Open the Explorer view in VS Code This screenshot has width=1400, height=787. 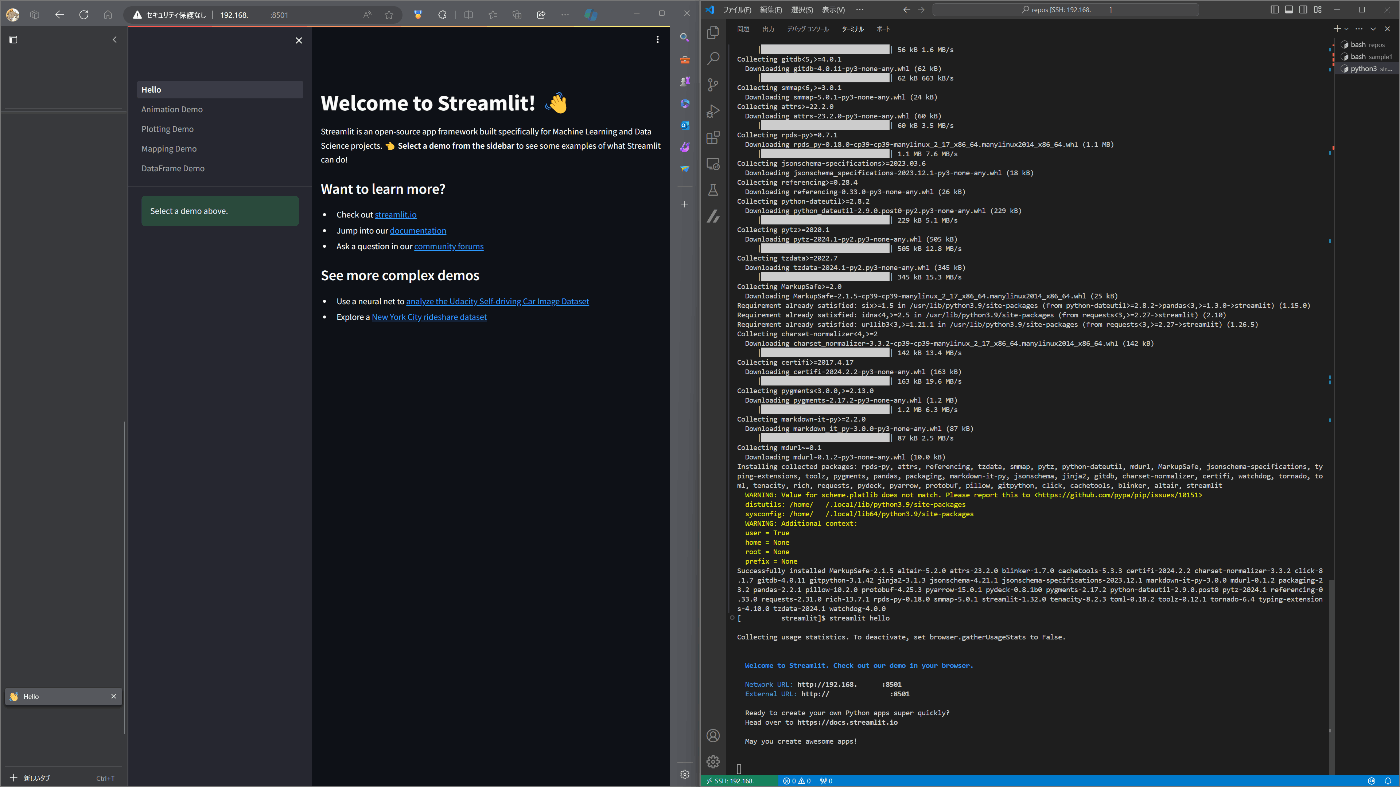click(713, 33)
